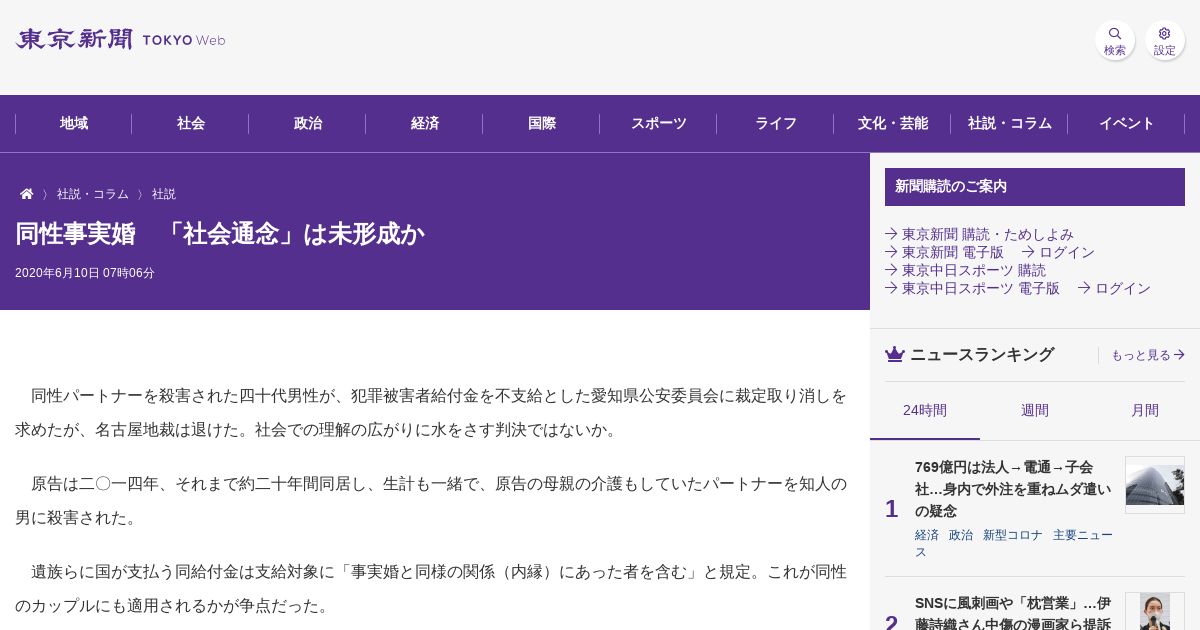
Task: Click the 政治 tag under ranking 1
Action: click(x=961, y=535)
